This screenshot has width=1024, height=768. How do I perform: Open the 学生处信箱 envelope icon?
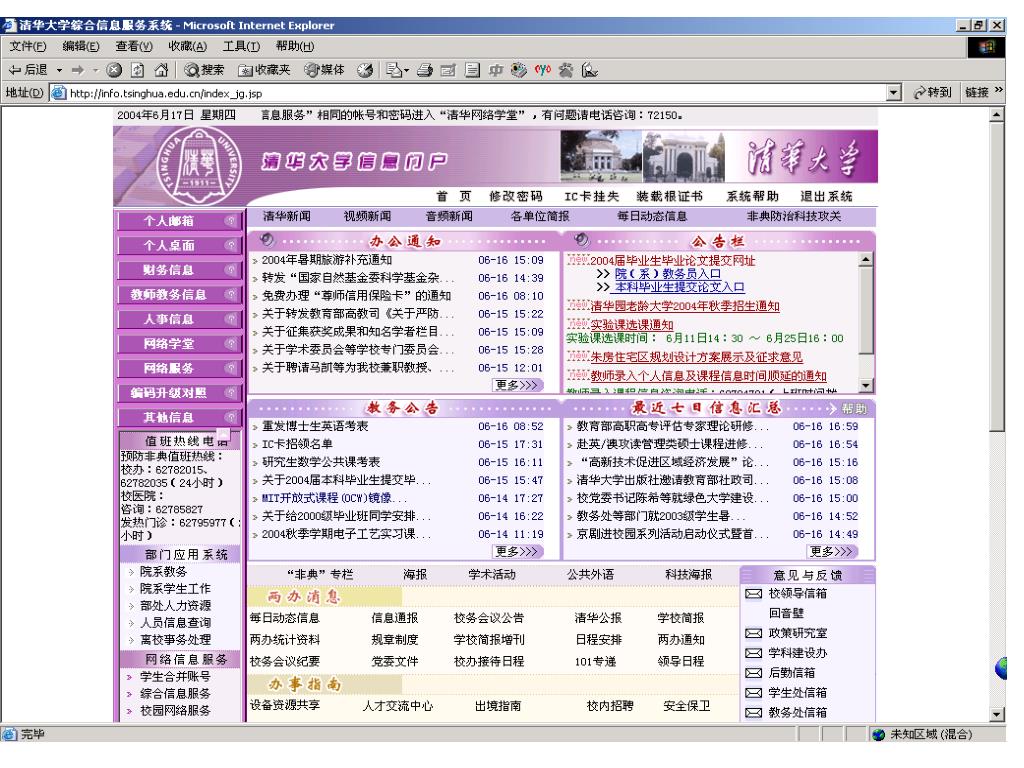point(754,693)
